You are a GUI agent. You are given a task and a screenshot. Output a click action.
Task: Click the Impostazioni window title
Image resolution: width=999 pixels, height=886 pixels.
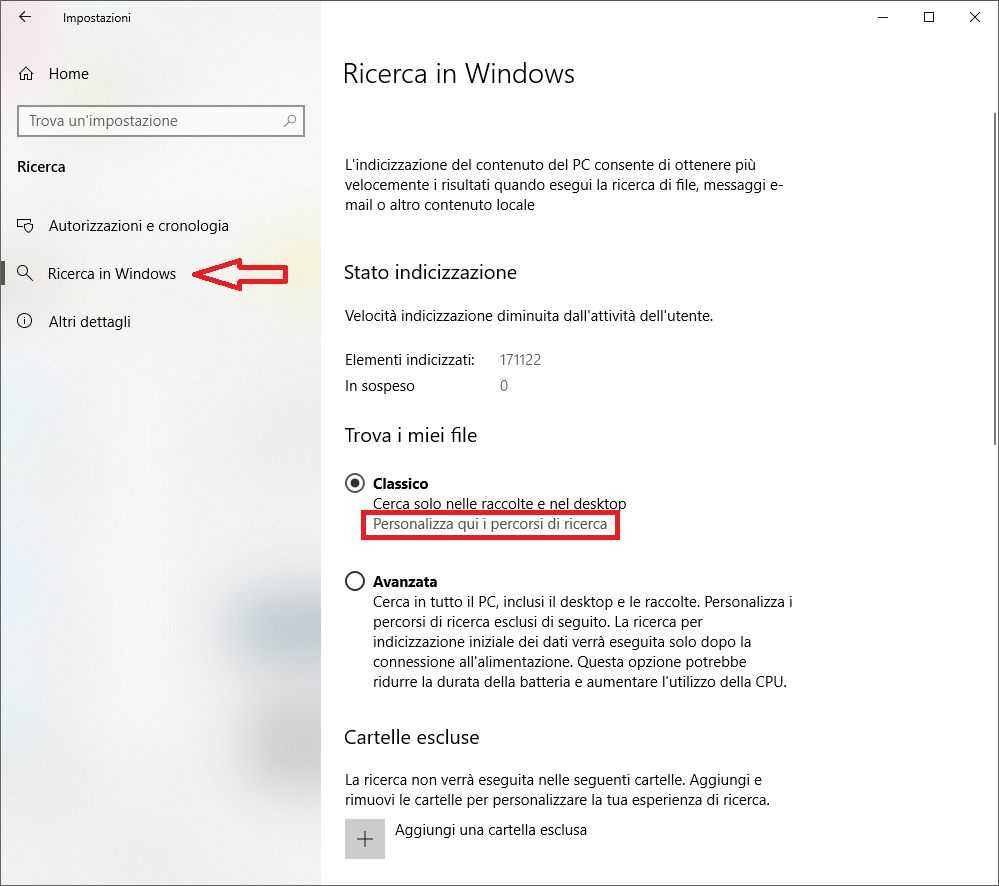(97, 18)
